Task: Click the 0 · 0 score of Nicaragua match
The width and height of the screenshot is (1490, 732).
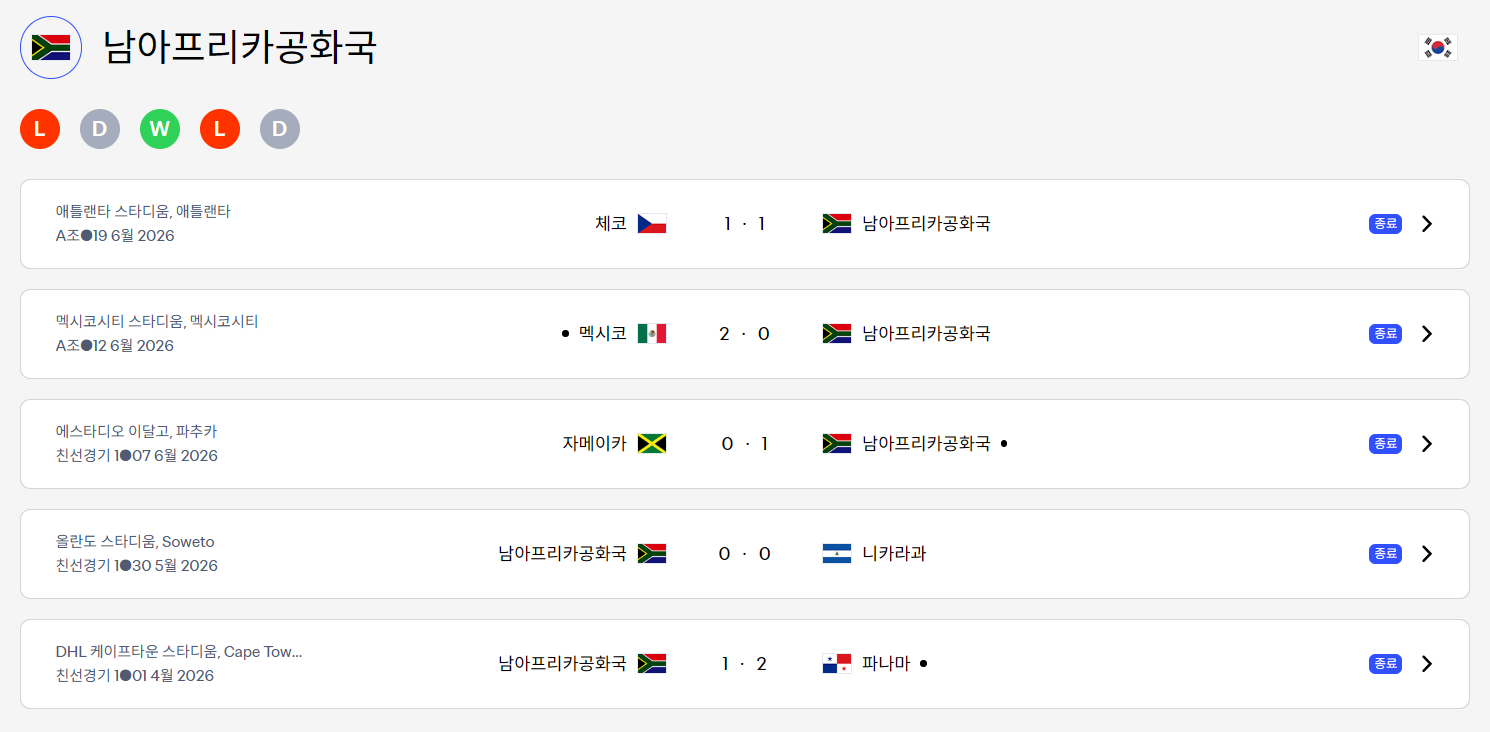Action: 745,554
